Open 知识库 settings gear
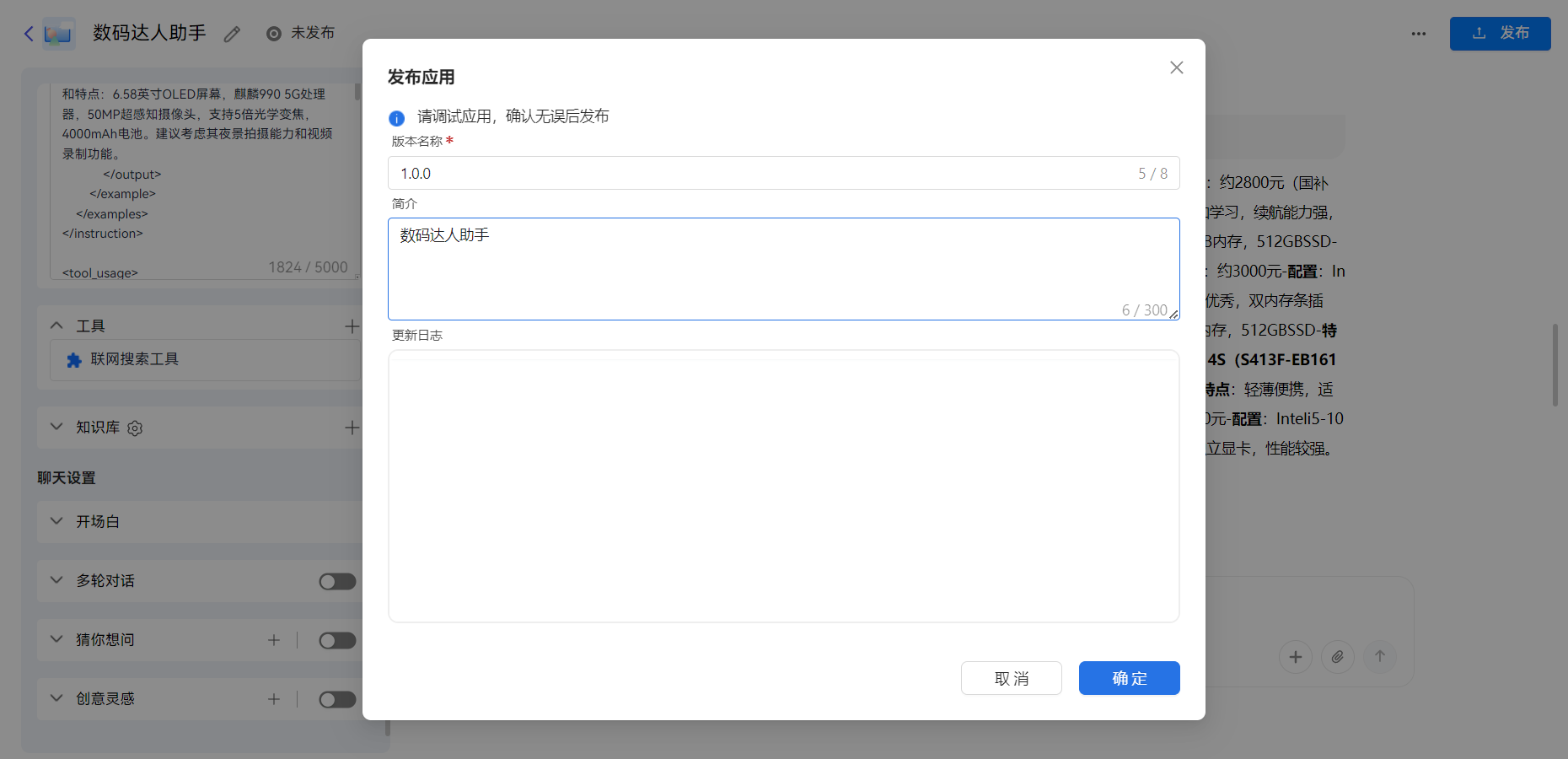 (x=135, y=428)
